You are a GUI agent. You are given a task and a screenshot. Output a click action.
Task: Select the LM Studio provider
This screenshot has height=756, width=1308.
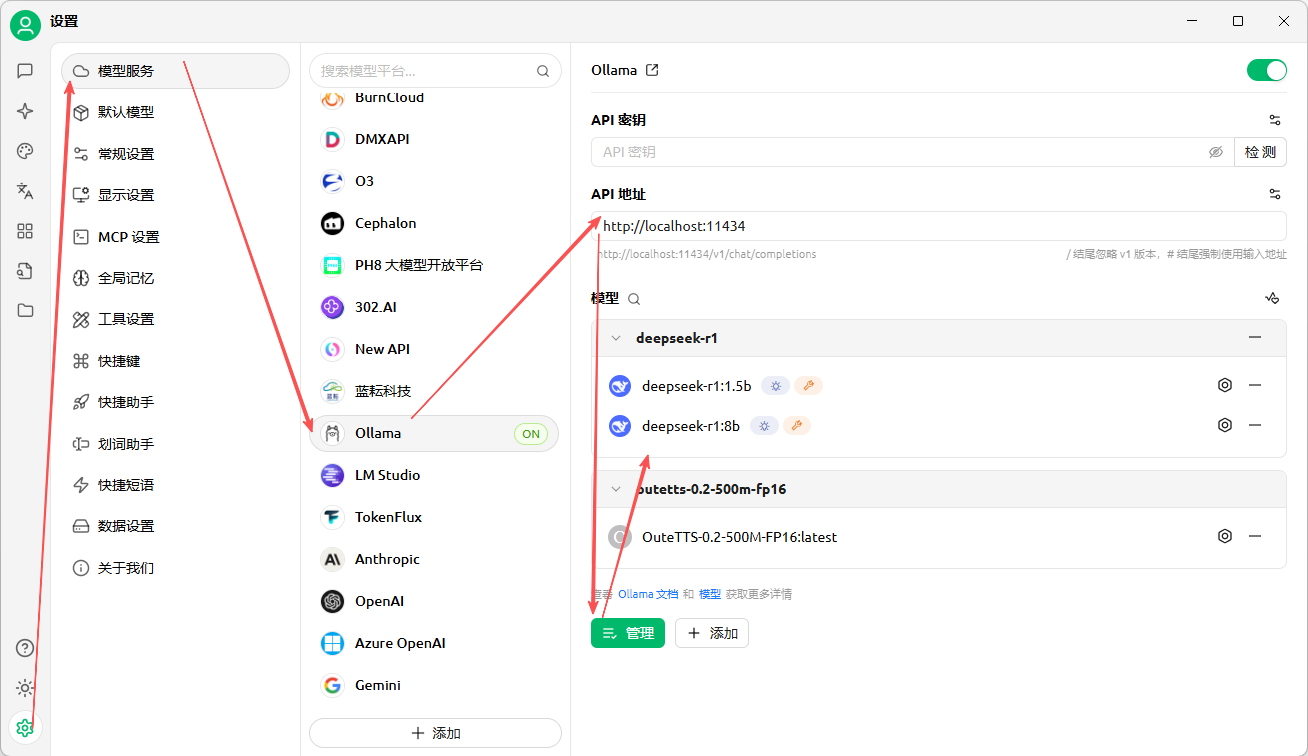tap(435, 475)
